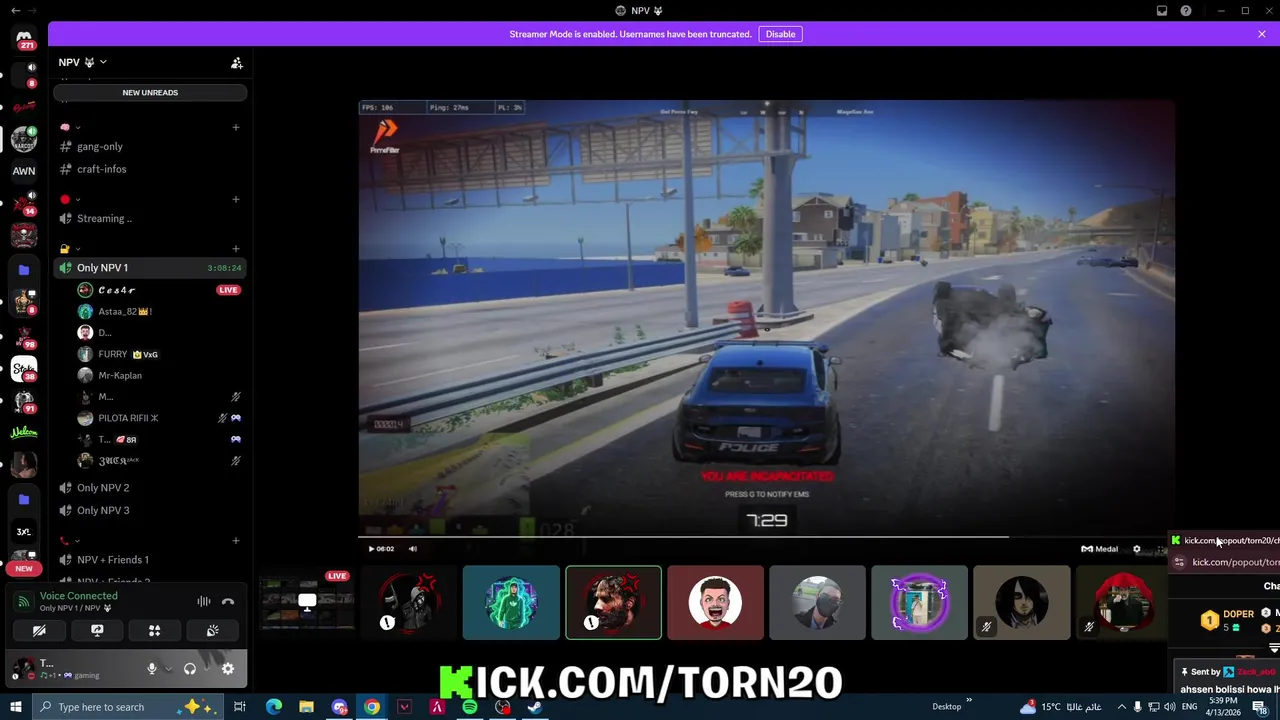Jump to NEW server mentions pill
Image resolution: width=1280 pixels, height=720 pixels.
pos(24,568)
